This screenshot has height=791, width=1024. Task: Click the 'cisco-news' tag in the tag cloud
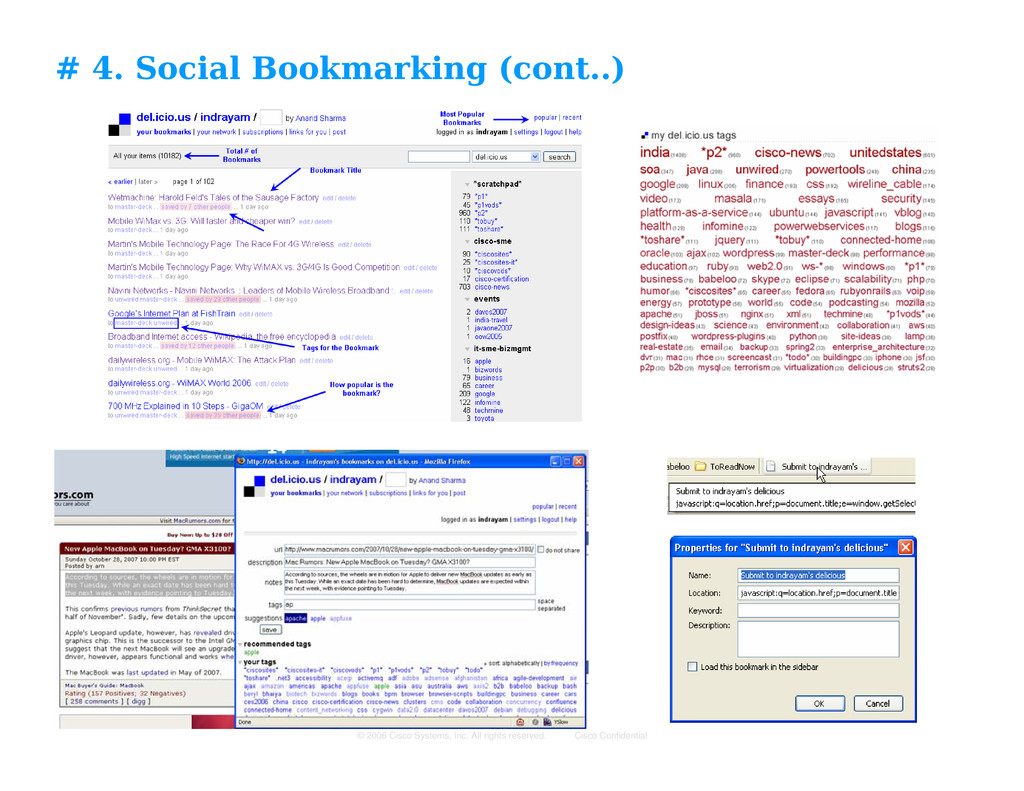(x=788, y=153)
